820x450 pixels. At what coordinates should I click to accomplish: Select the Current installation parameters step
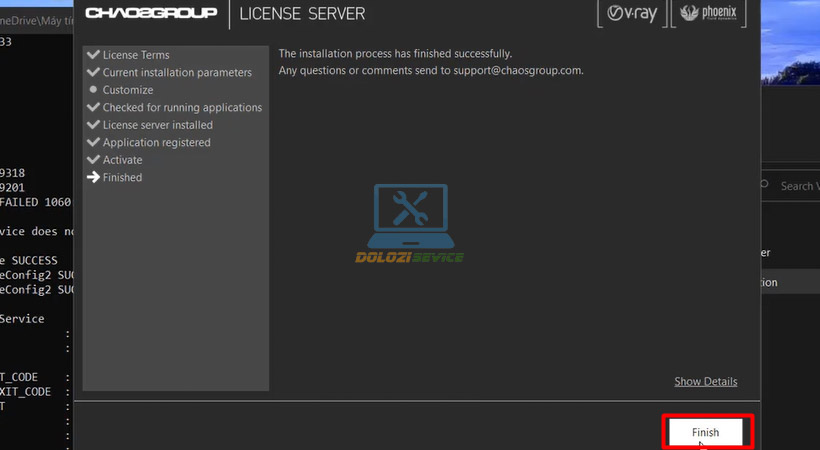(x=177, y=73)
